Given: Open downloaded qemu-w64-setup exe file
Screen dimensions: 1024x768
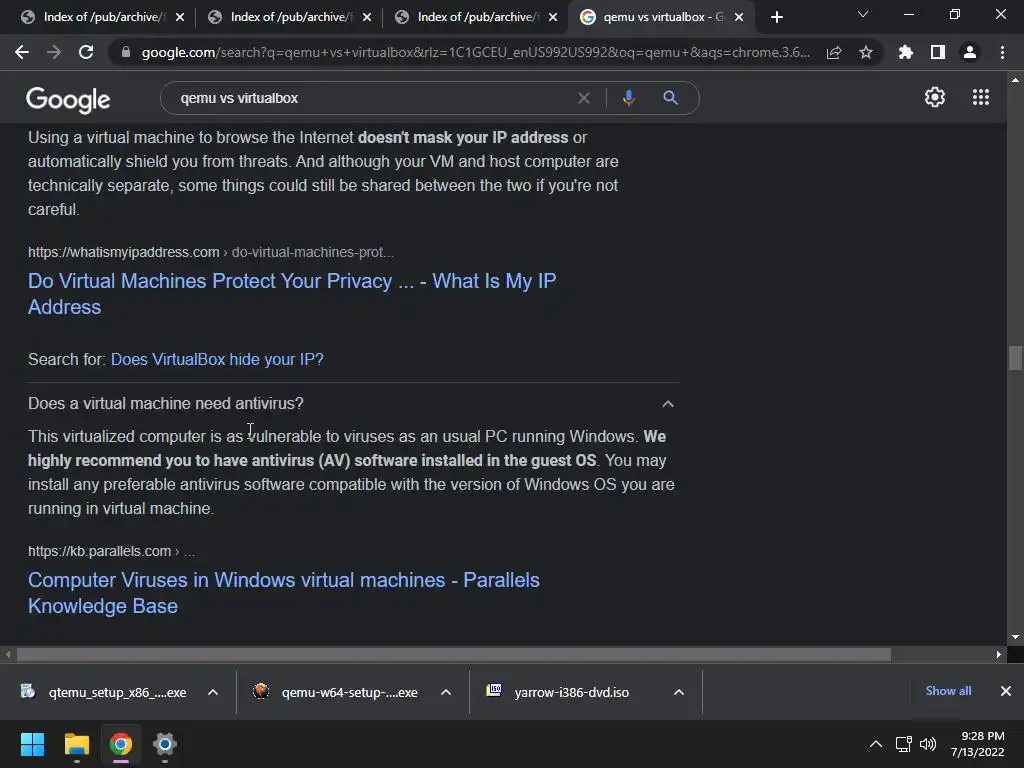Looking at the screenshot, I should point(337,692).
